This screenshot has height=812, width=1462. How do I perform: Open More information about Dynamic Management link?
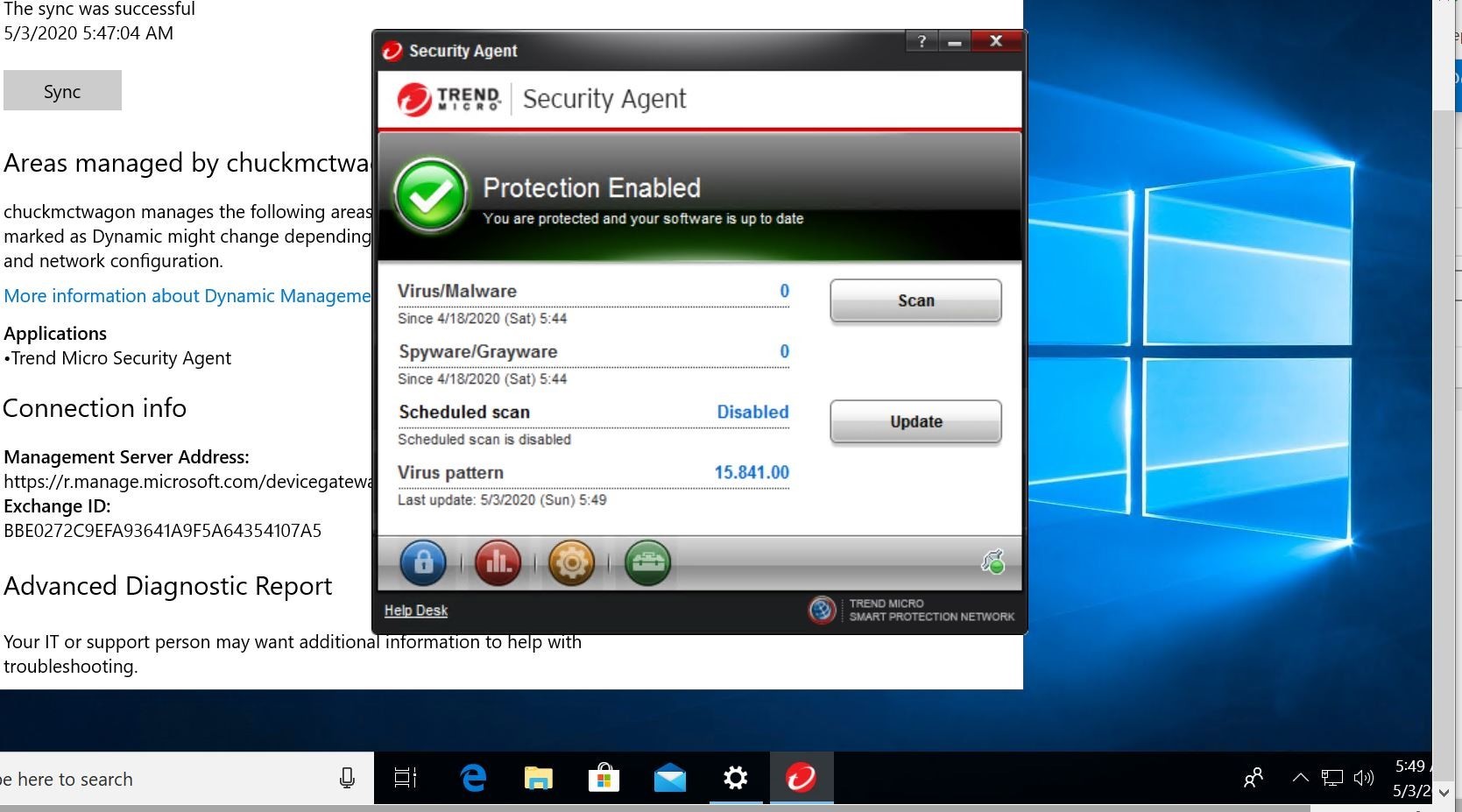187,296
